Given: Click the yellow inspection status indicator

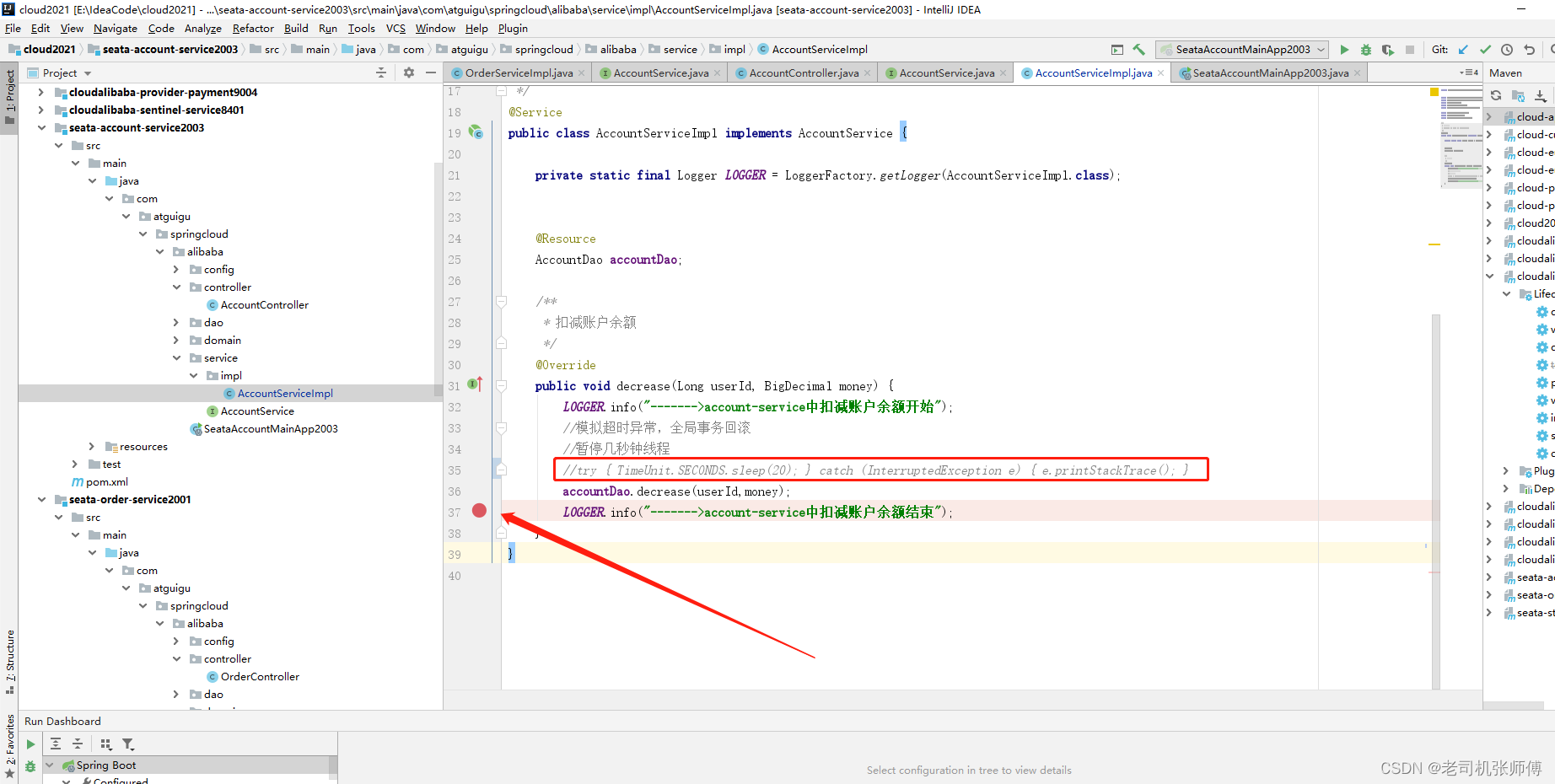Looking at the screenshot, I should tap(1434, 91).
